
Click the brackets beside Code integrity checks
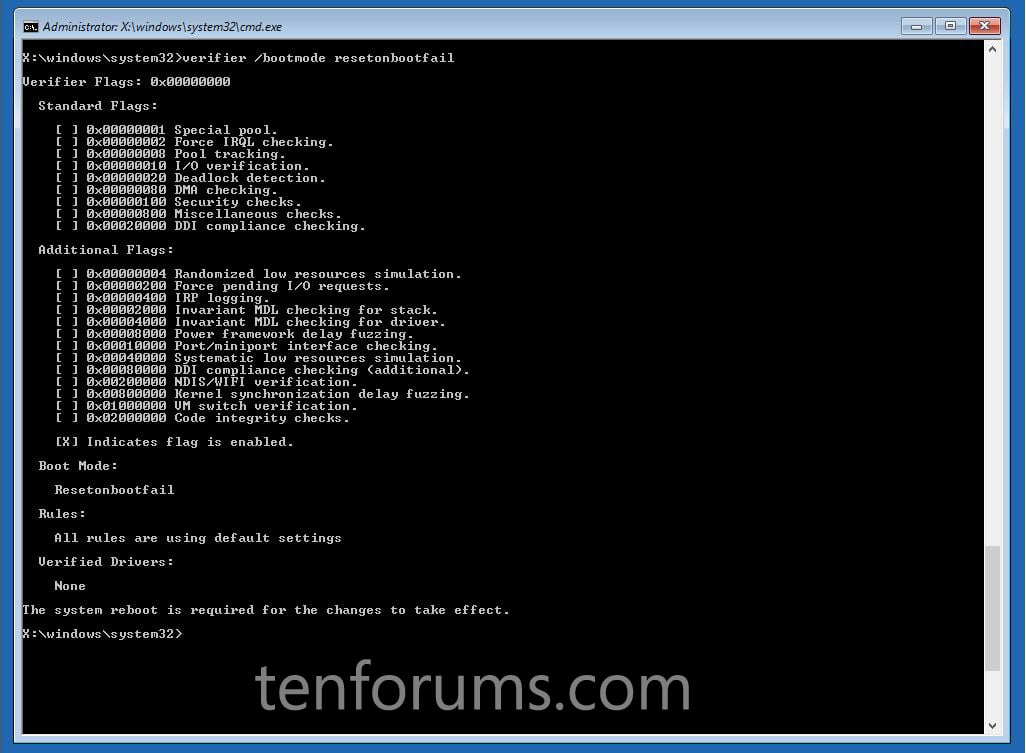pos(67,418)
